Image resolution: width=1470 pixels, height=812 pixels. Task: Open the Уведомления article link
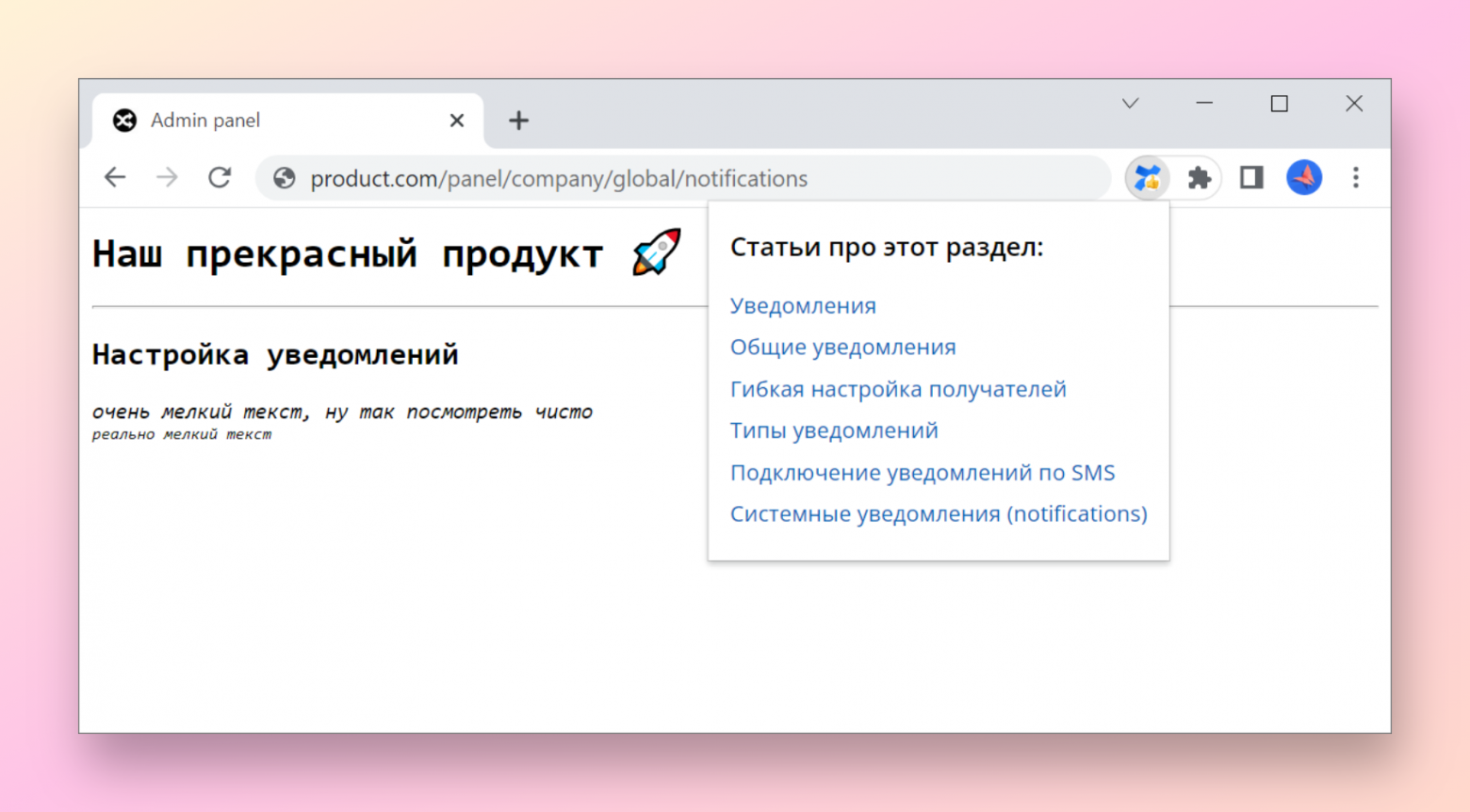[x=803, y=305]
